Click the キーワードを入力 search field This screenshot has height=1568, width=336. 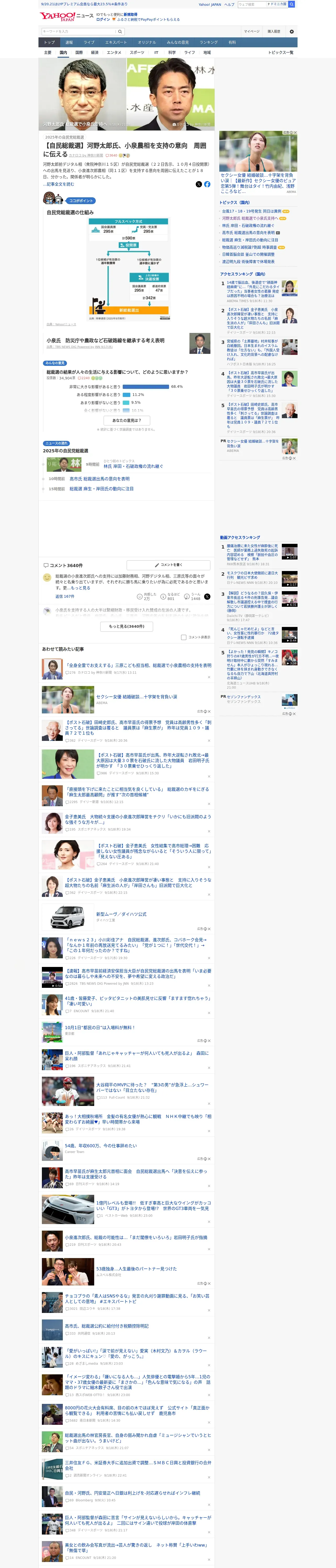pyautogui.click(x=79, y=32)
